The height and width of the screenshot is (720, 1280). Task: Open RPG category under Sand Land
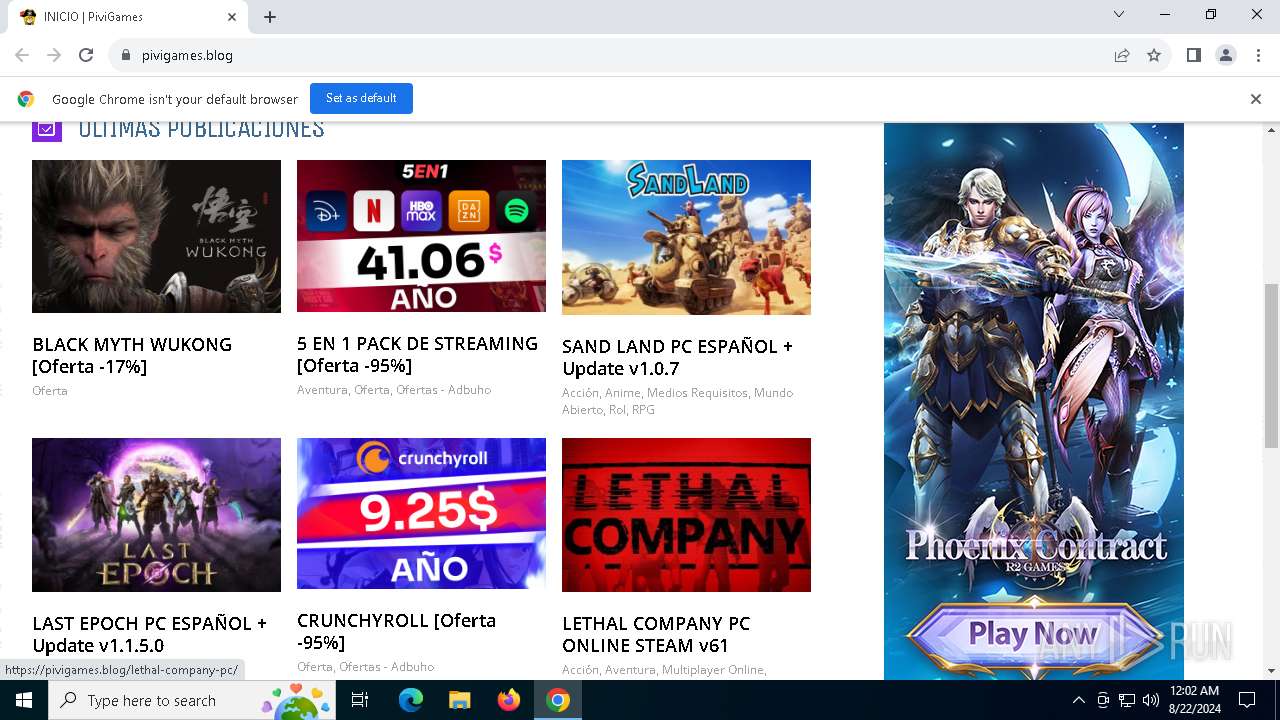(643, 410)
